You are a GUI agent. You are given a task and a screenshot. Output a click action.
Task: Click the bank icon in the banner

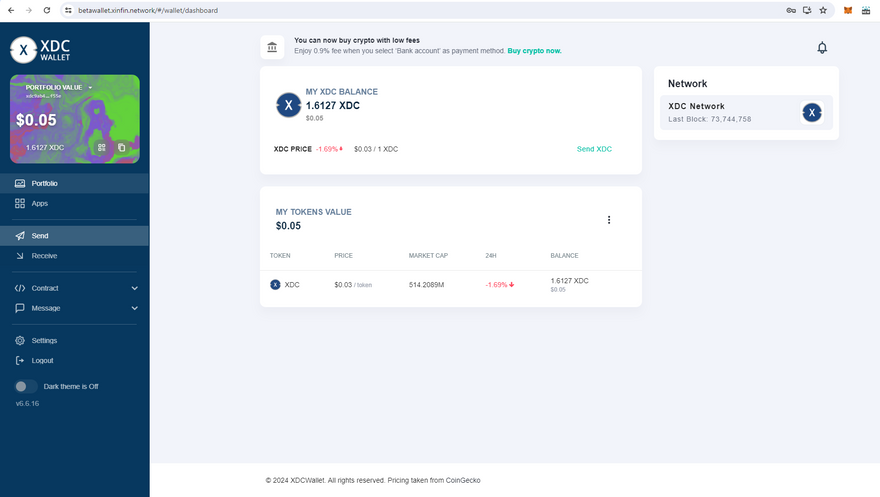[273, 47]
